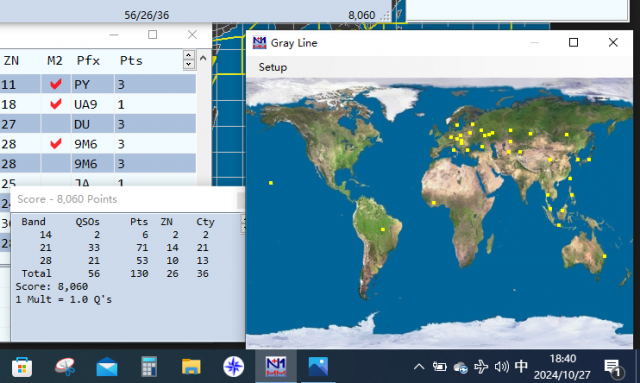
Task: Click the down arrow of the log stepper
Action: (188, 65)
